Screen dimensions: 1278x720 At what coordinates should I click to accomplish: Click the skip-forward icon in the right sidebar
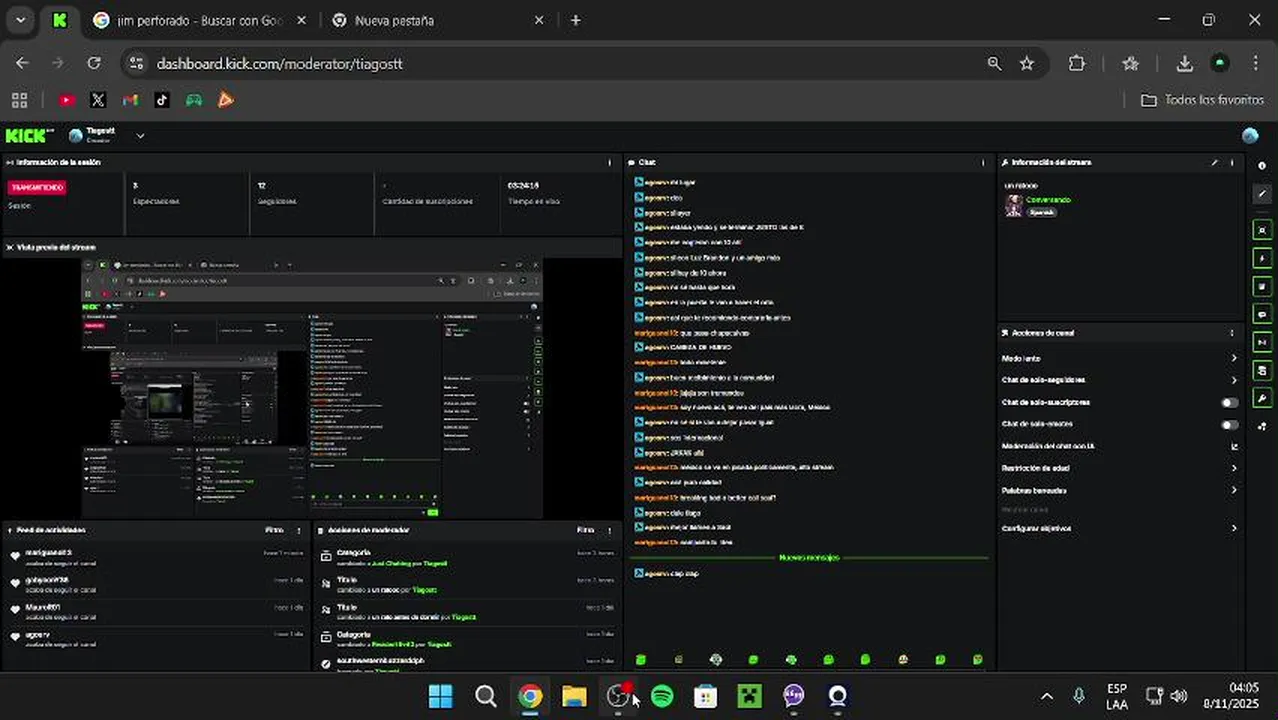(1262, 342)
